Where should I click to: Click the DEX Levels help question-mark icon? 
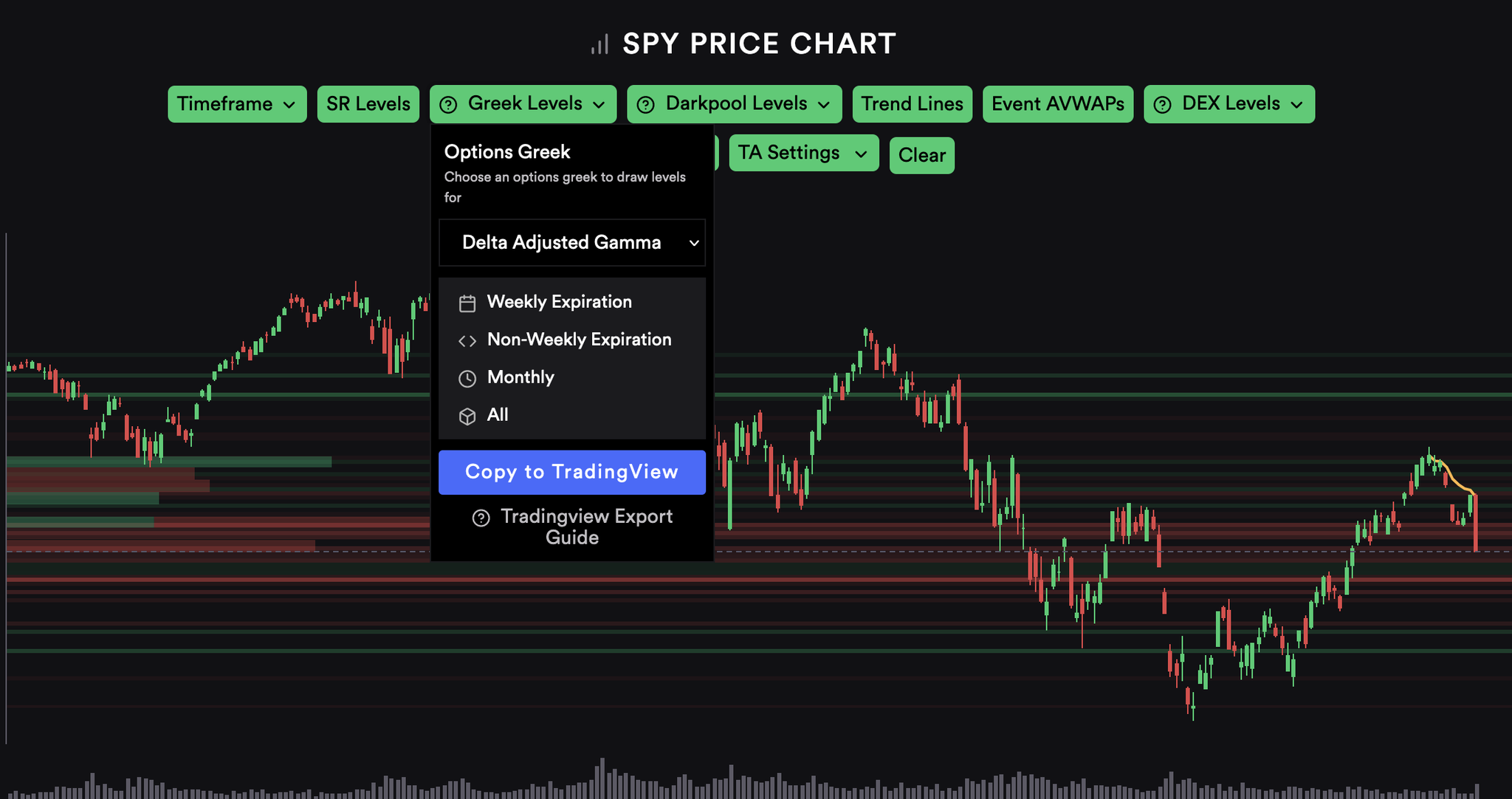1162,105
